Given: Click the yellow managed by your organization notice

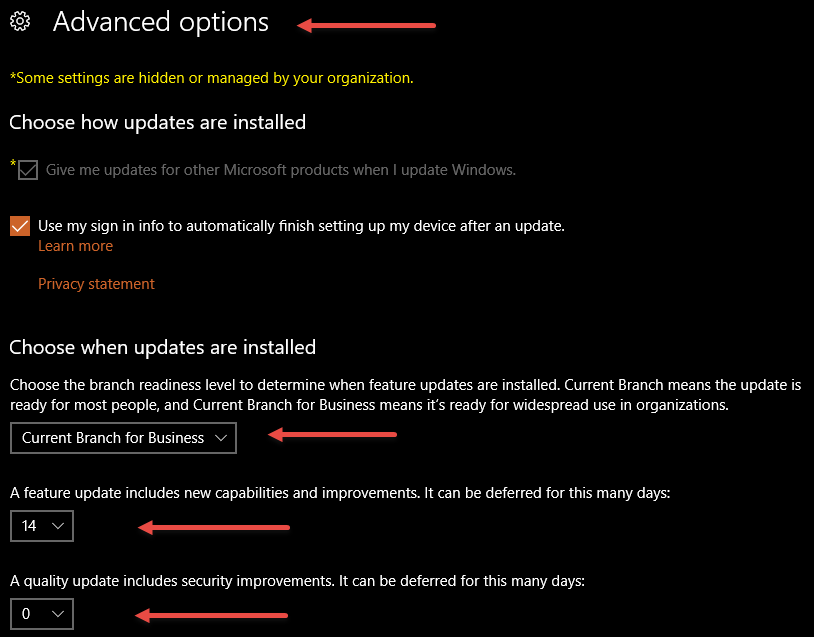Looking at the screenshot, I should 212,78.
